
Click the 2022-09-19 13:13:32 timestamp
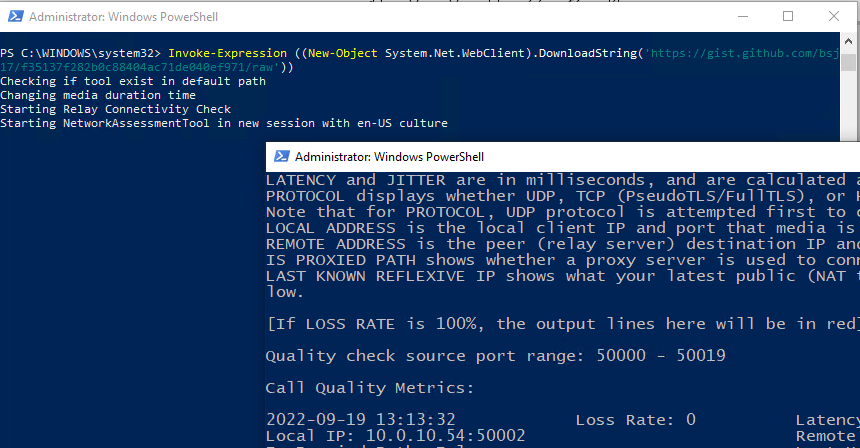click(x=360, y=420)
